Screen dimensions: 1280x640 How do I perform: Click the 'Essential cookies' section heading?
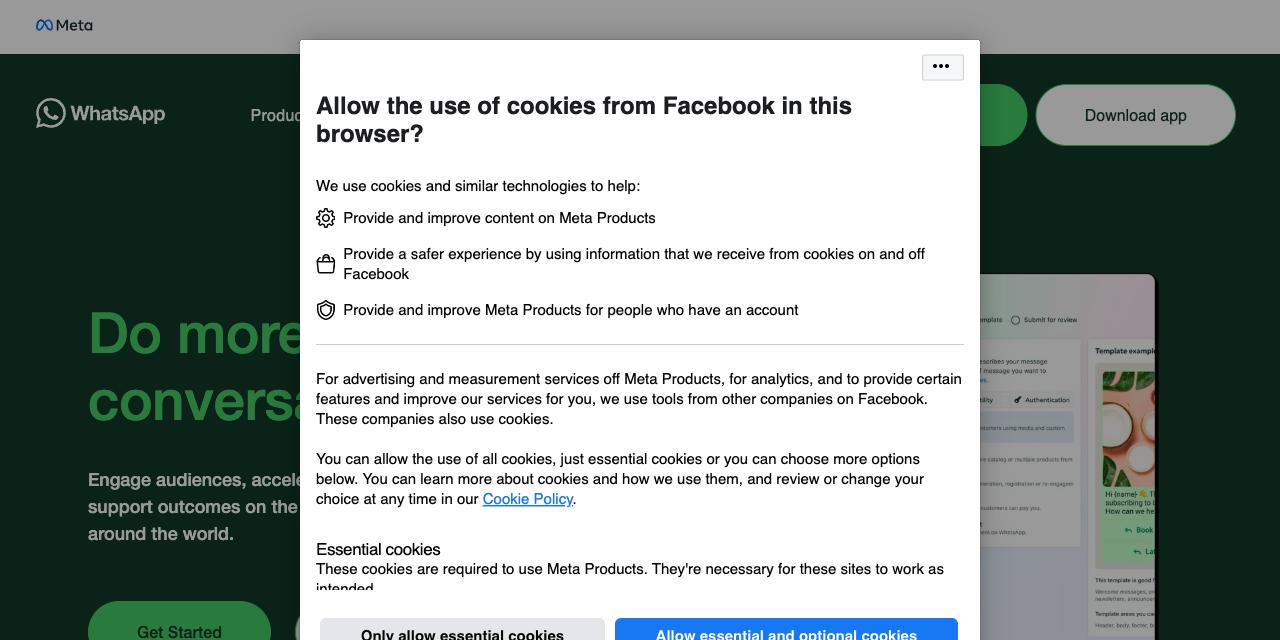pos(378,549)
